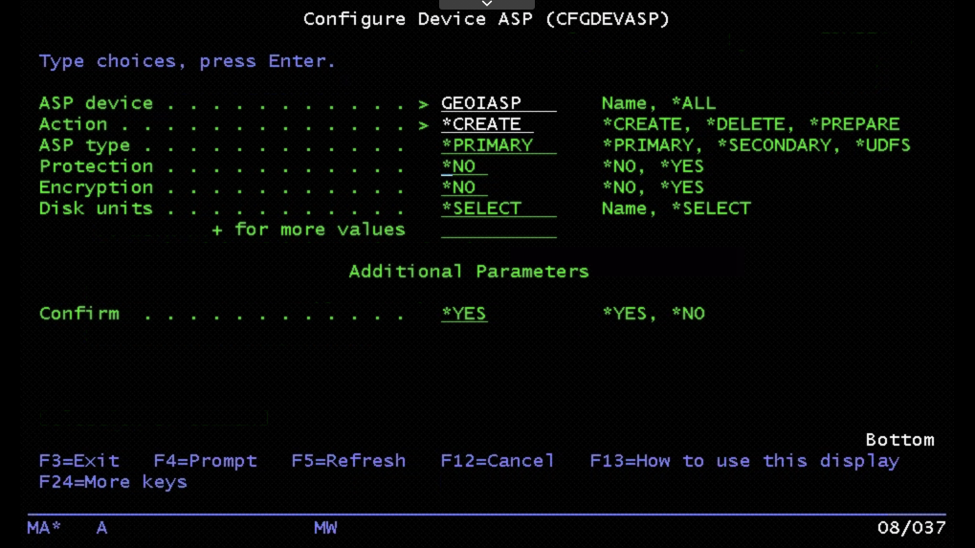The width and height of the screenshot is (975, 548).
Task: Click the ASP type field *PRIMARY
Action: (x=499, y=146)
